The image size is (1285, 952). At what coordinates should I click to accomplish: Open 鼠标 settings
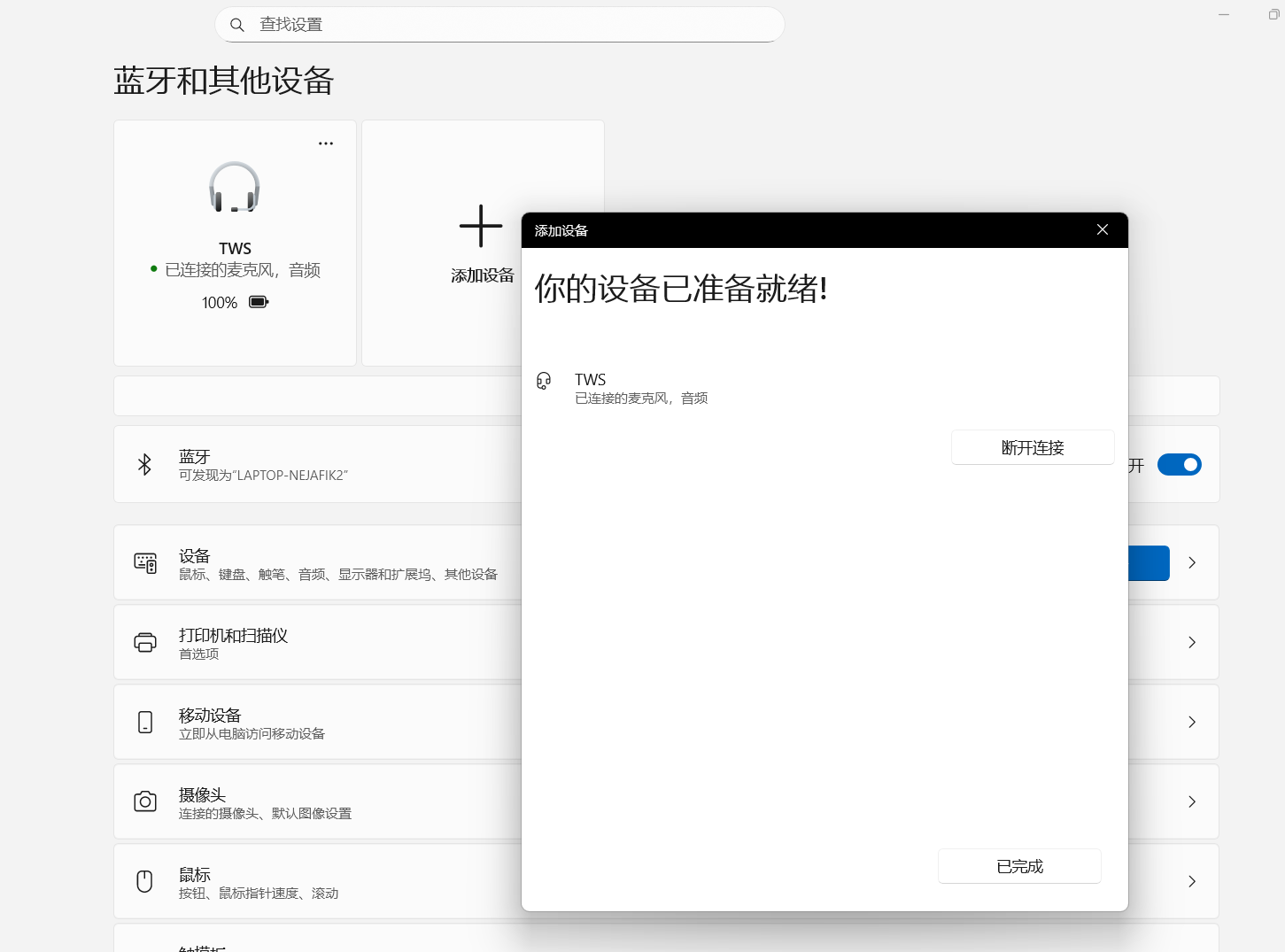(666, 881)
